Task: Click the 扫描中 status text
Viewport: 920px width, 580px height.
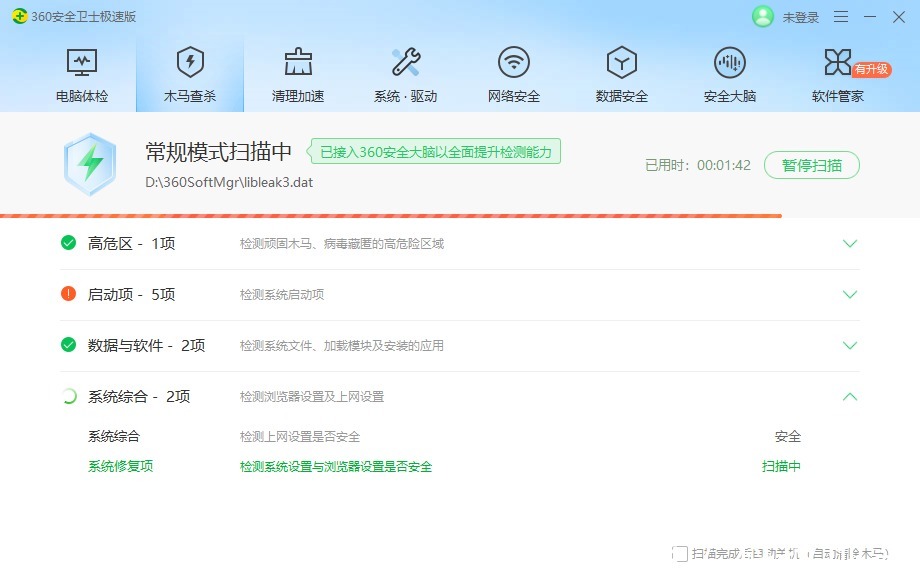Action: click(x=781, y=466)
